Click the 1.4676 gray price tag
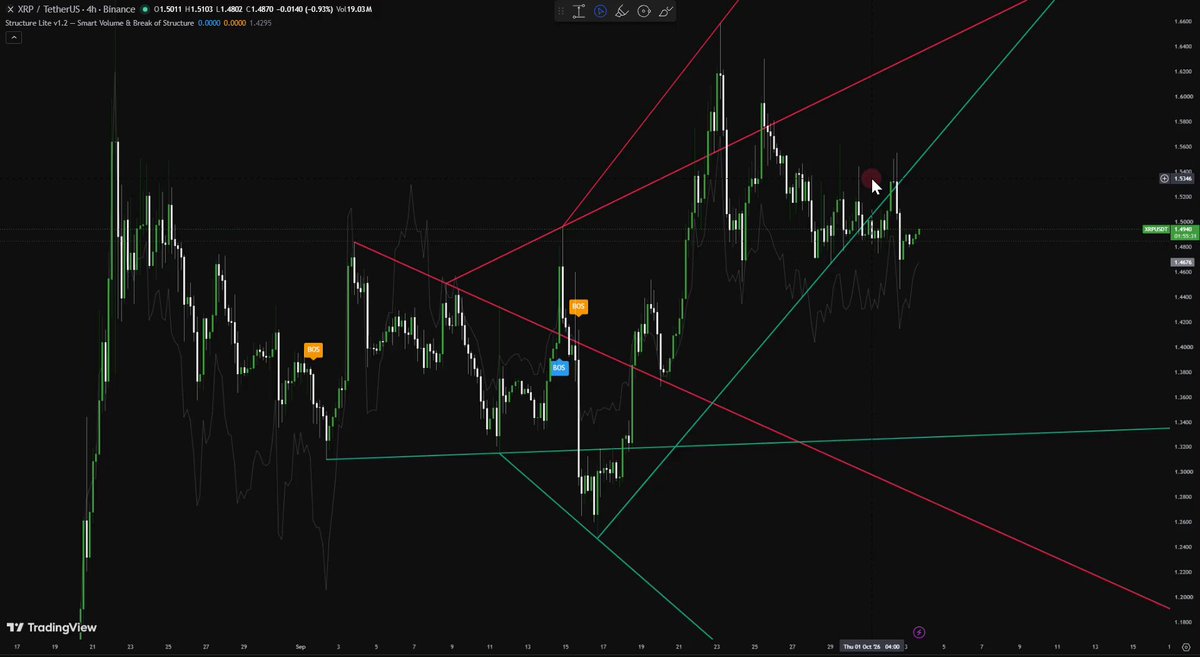 (1183, 262)
